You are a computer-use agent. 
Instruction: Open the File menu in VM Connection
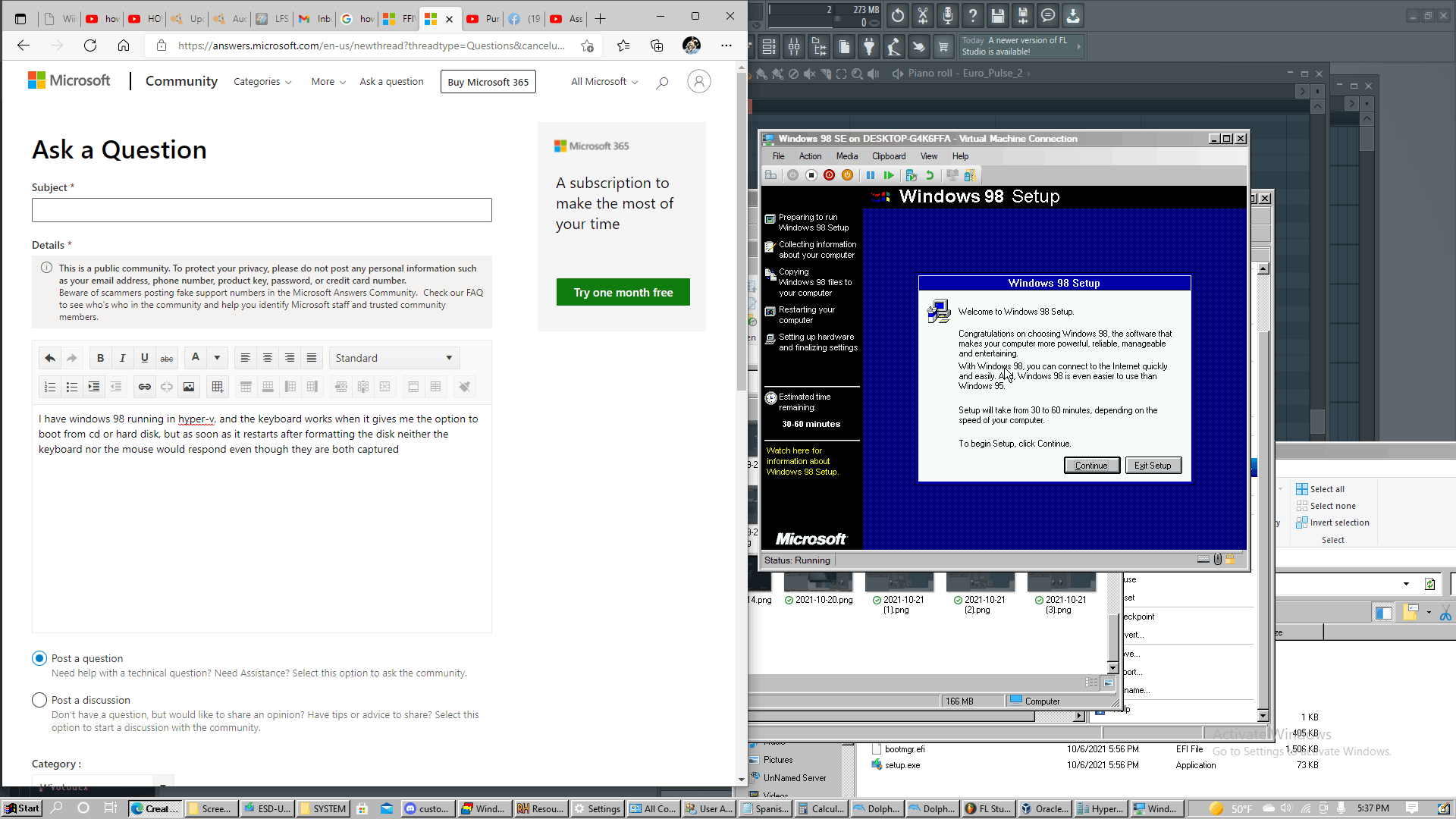click(x=778, y=156)
